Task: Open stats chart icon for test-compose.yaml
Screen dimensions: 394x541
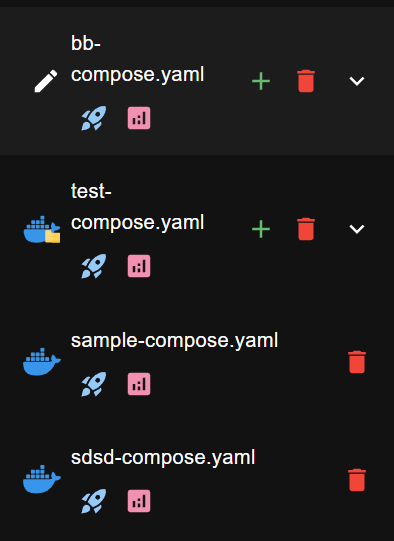Action: 139,266
